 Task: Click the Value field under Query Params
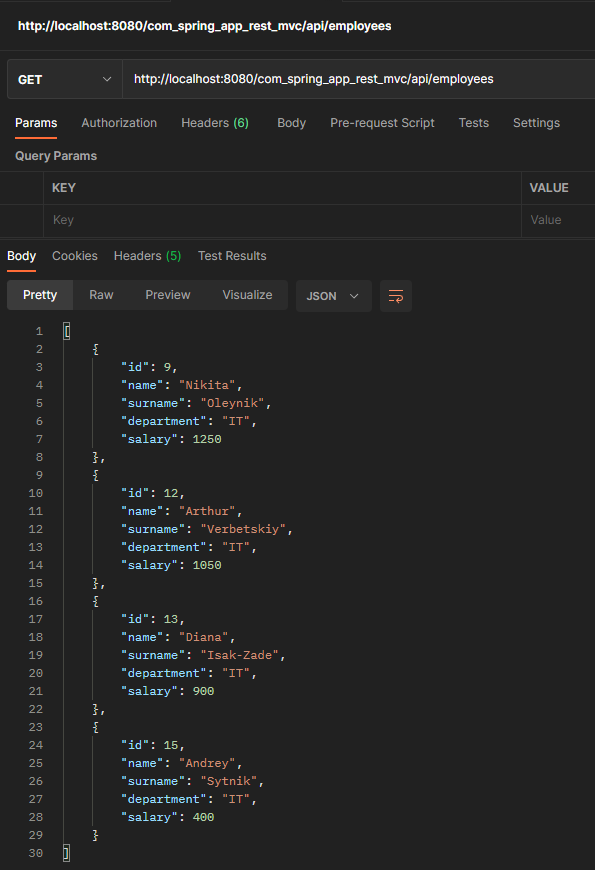click(x=558, y=219)
